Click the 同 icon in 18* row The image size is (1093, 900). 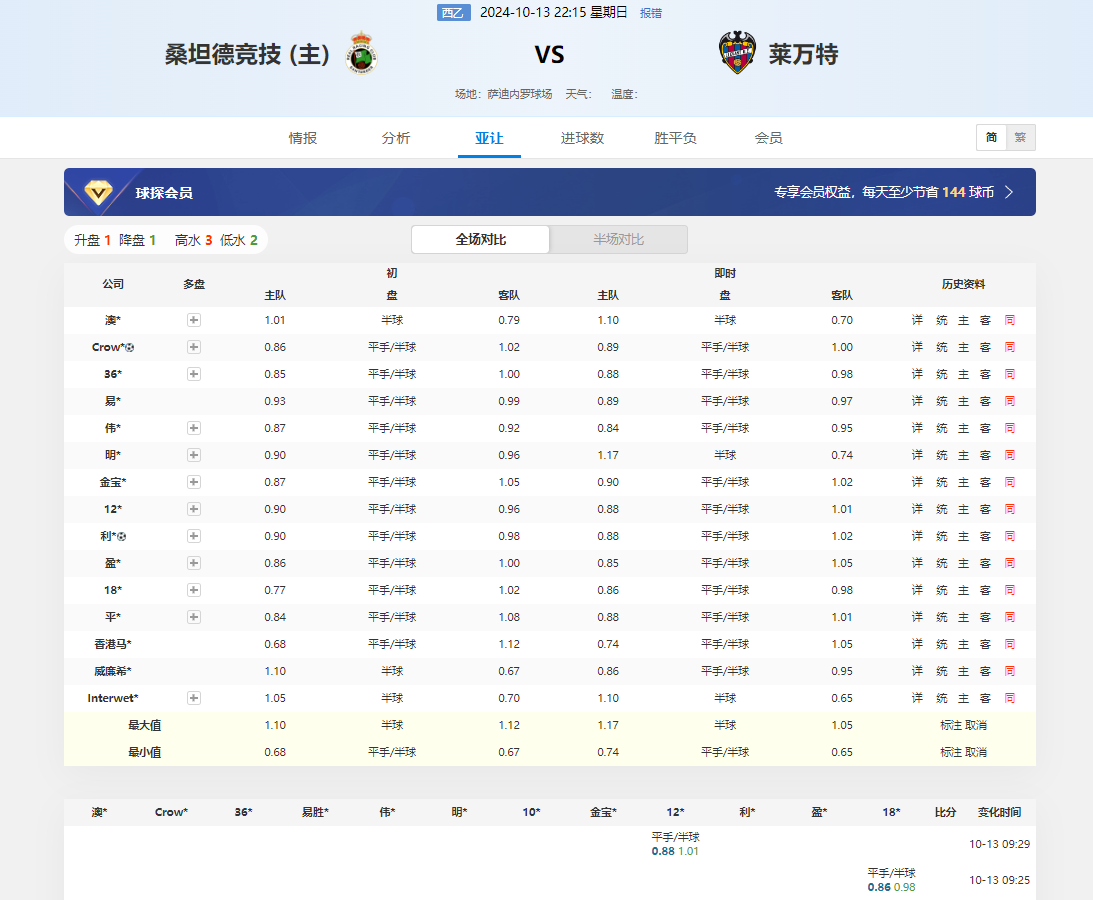(x=1009, y=590)
